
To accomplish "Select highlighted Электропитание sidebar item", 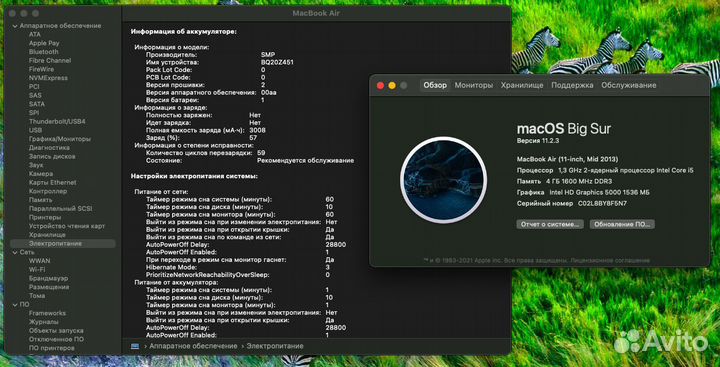I will 63,243.
